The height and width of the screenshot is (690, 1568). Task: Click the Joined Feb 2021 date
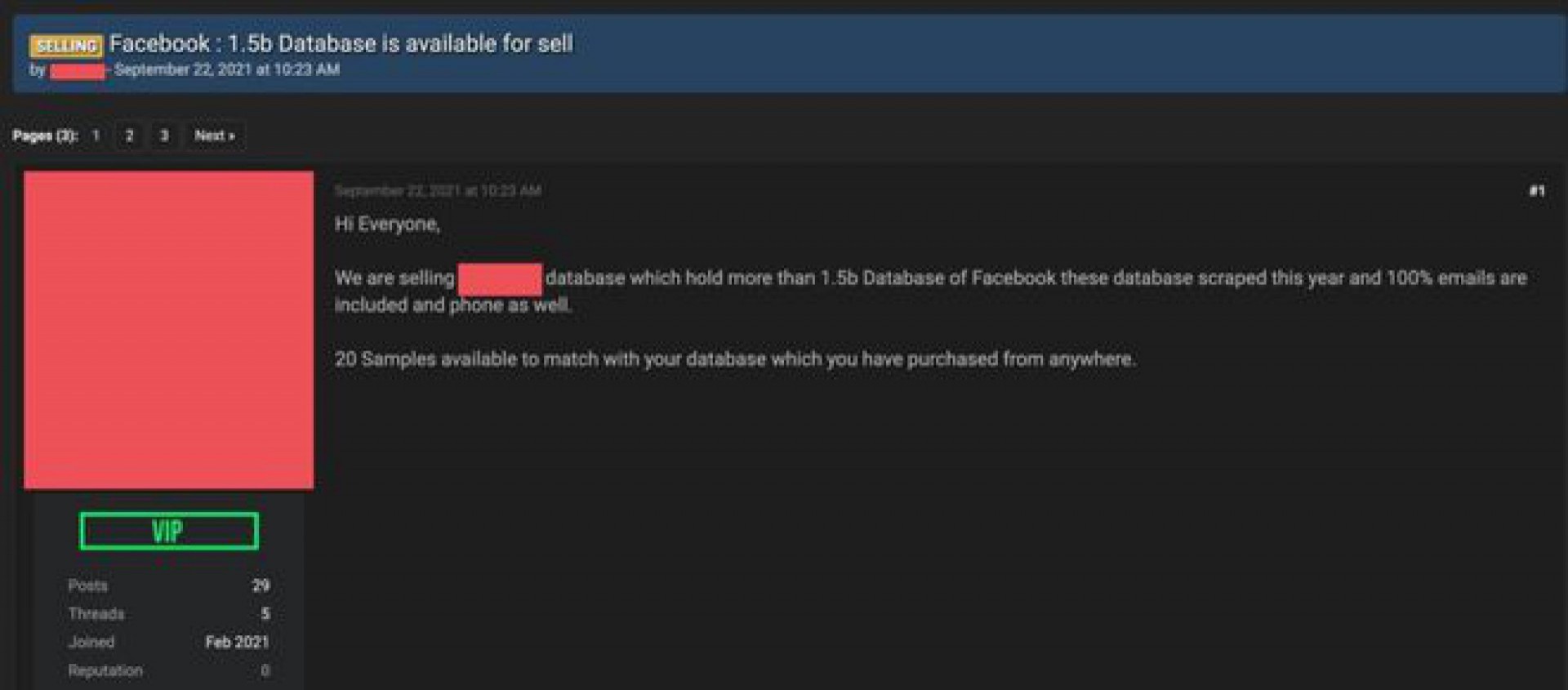point(236,642)
